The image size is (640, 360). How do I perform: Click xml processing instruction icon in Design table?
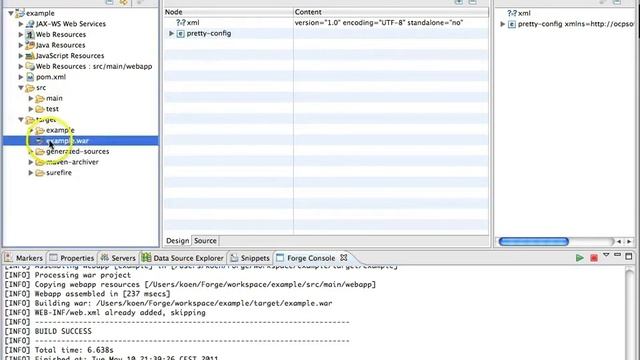(181, 23)
